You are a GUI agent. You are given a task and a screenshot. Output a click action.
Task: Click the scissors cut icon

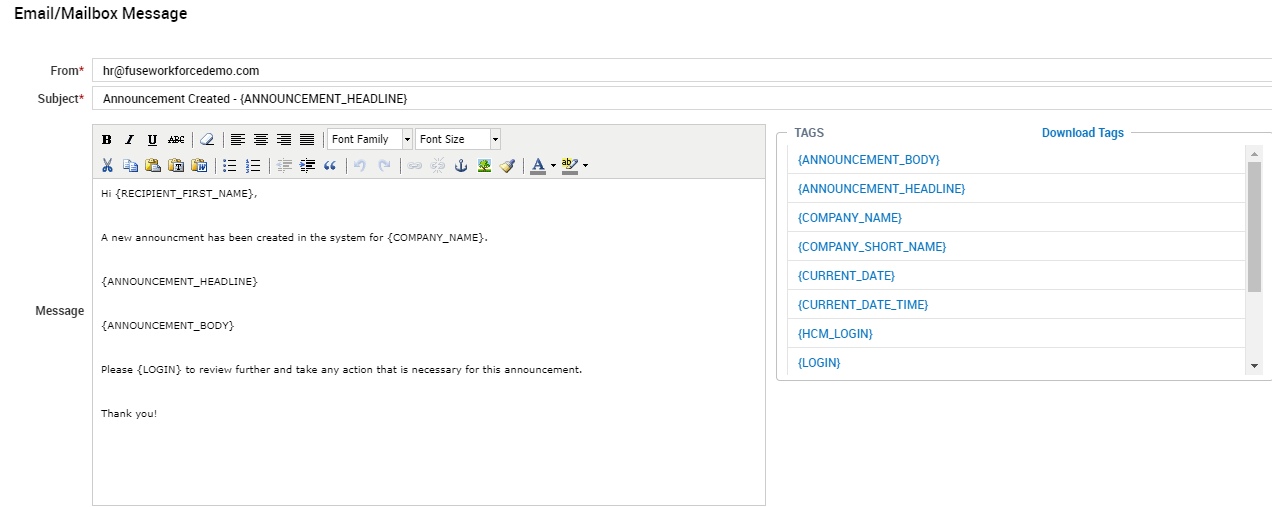tap(107, 166)
